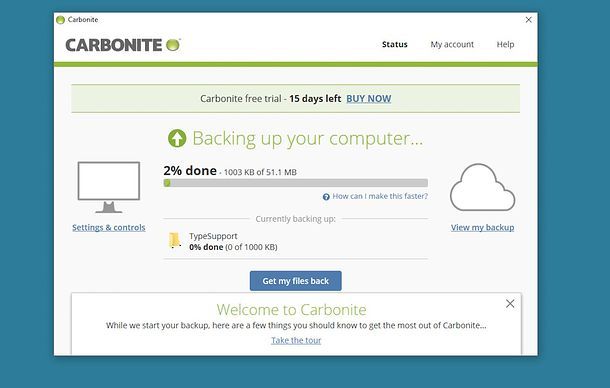Screen dimensions: 610x388
Task: Dismiss the Welcome to Carbonite panel
Action: [510, 304]
